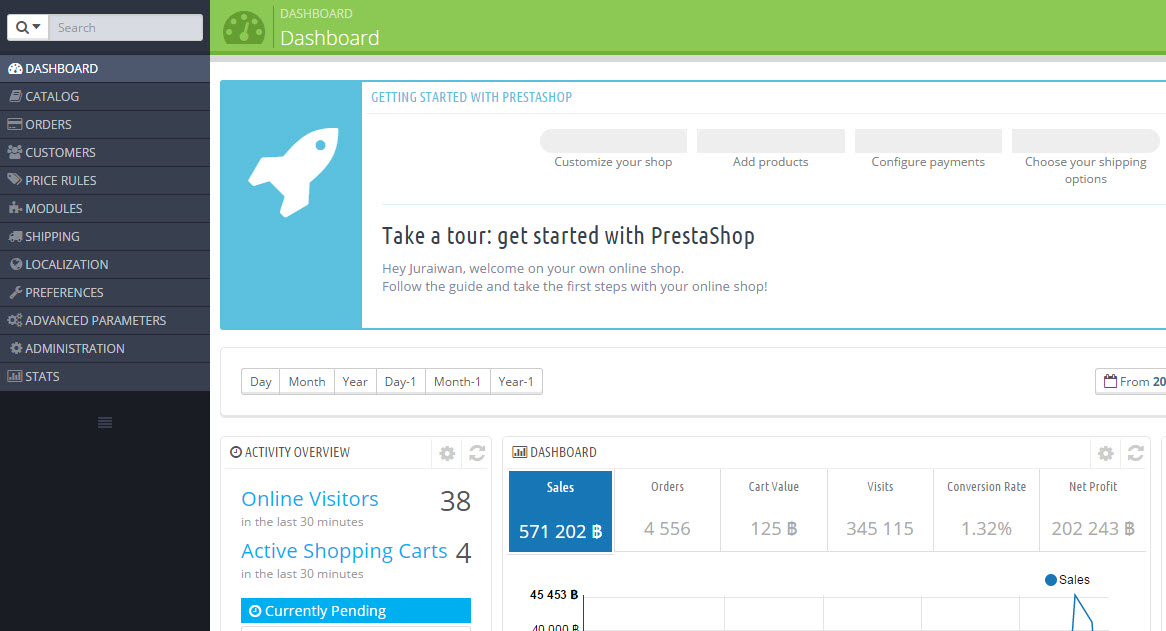Set date range to Month
Screen dimensions: 1166x631
(x=307, y=381)
